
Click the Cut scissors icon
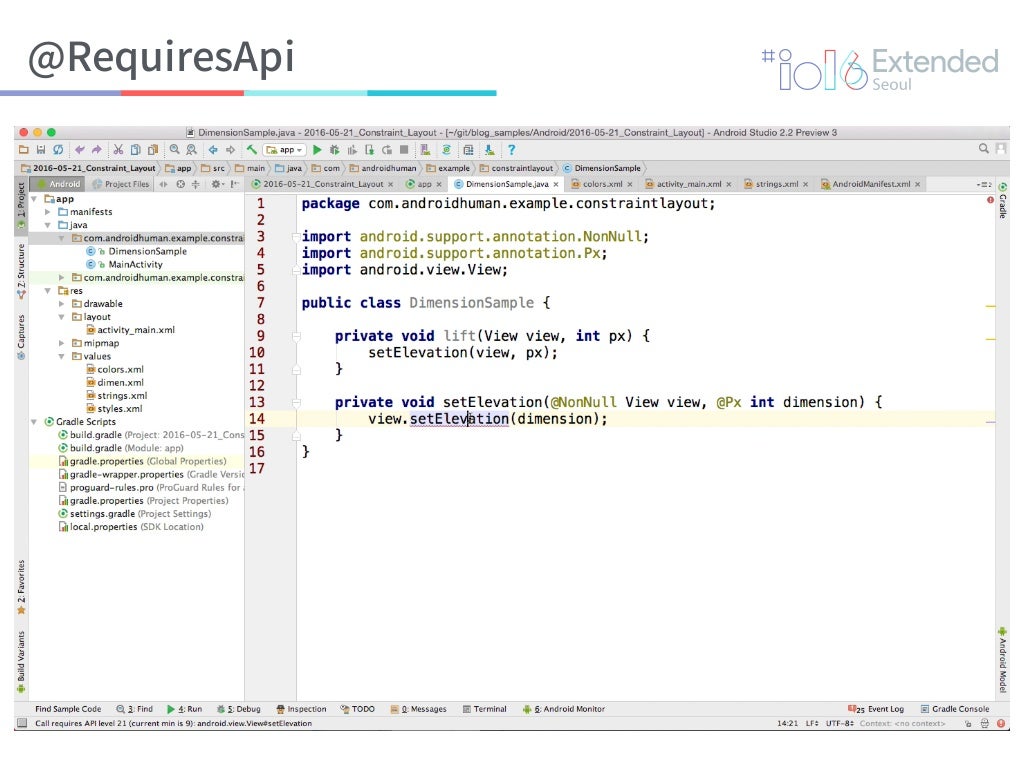coord(118,149)
